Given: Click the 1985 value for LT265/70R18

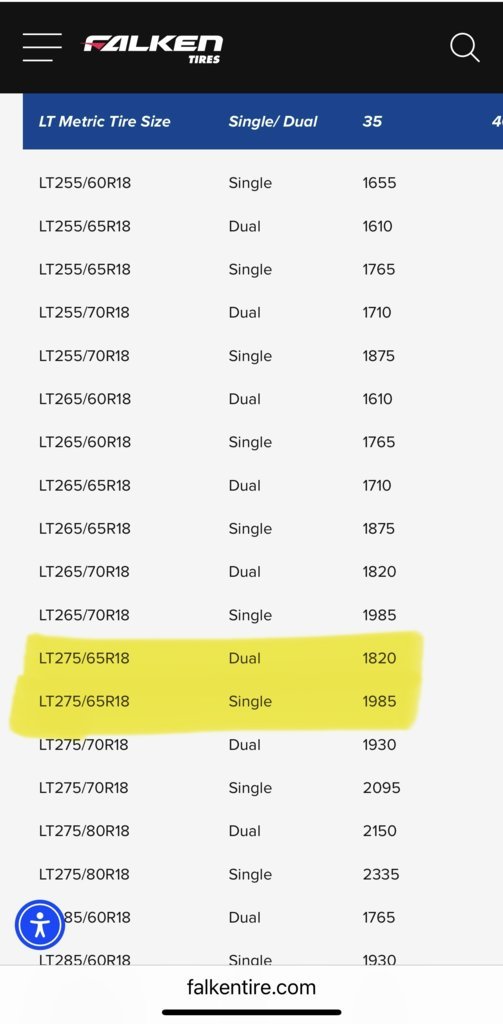Looking at the screenshot, I should (380, 615).
